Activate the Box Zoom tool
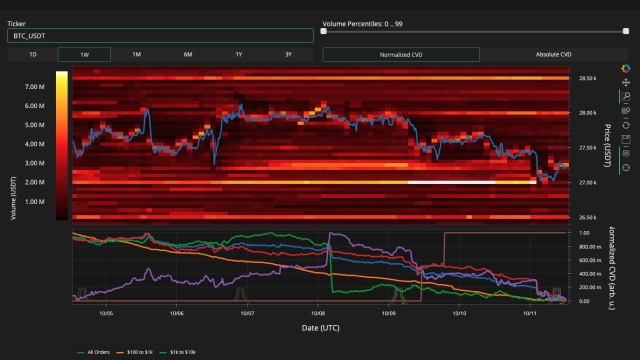This screenshot has width=640, height=360. pos(626,97)
